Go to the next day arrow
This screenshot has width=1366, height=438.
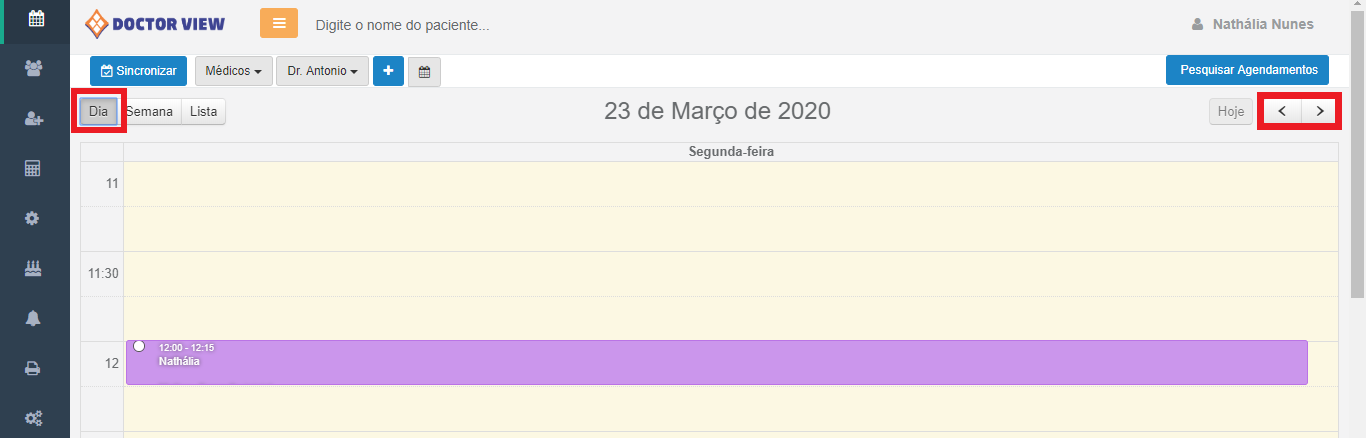1320,111
